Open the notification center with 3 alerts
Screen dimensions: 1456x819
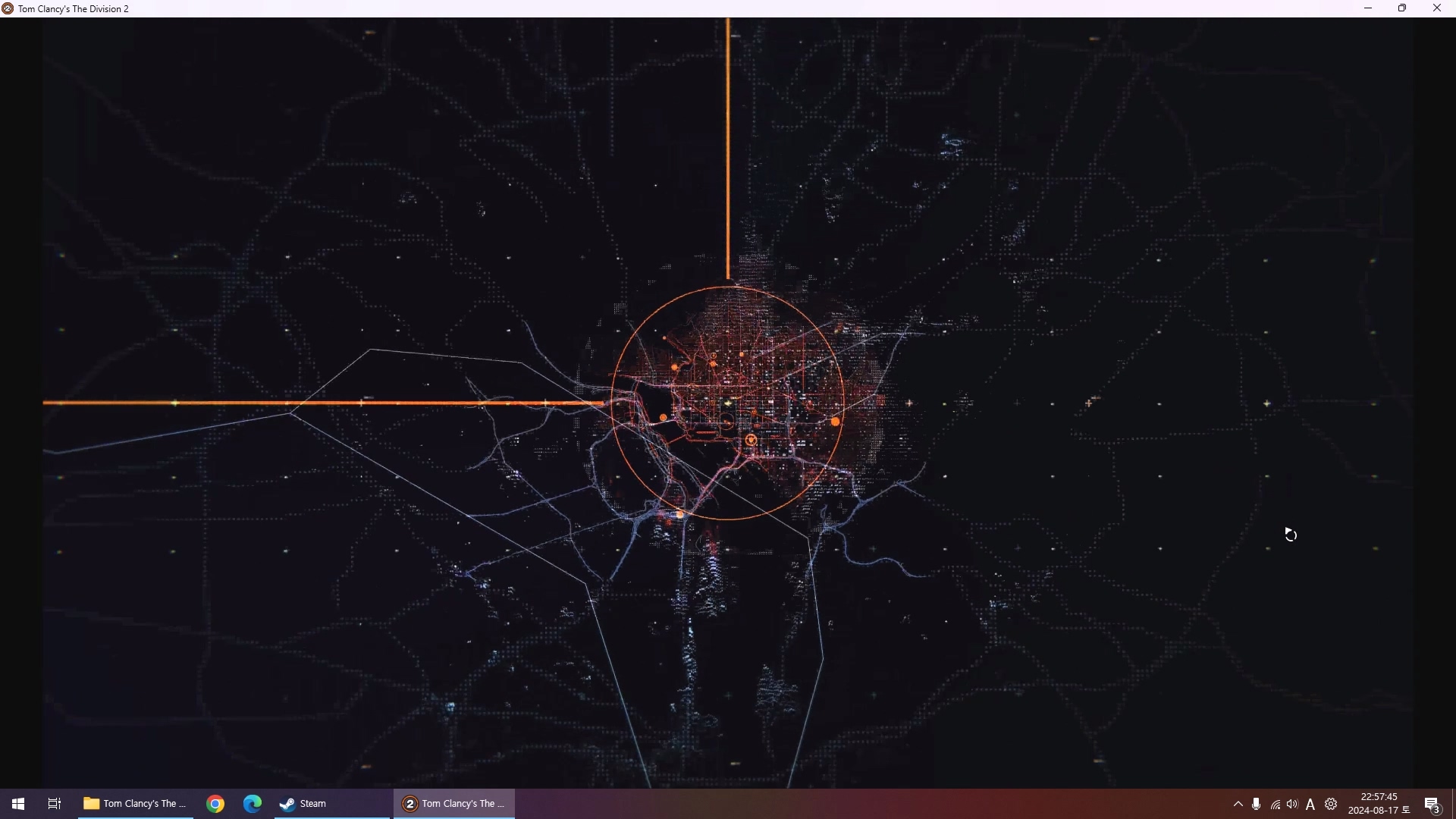(x=1432, y=805)
